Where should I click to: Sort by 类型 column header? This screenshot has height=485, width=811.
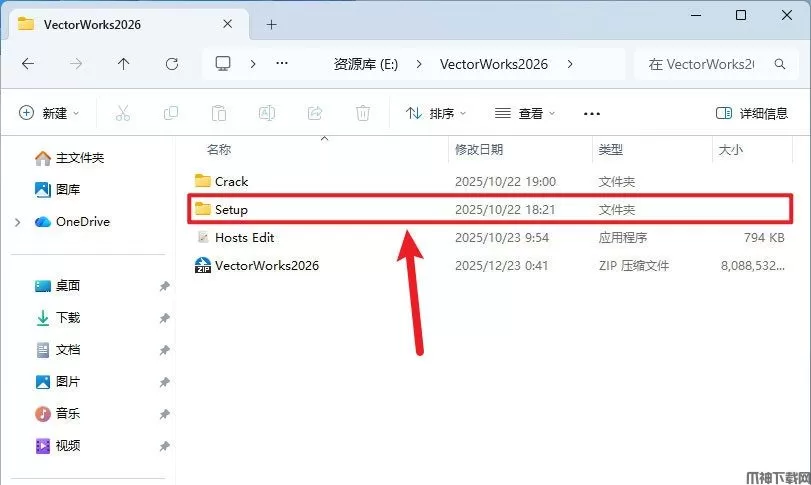point(610,149)
